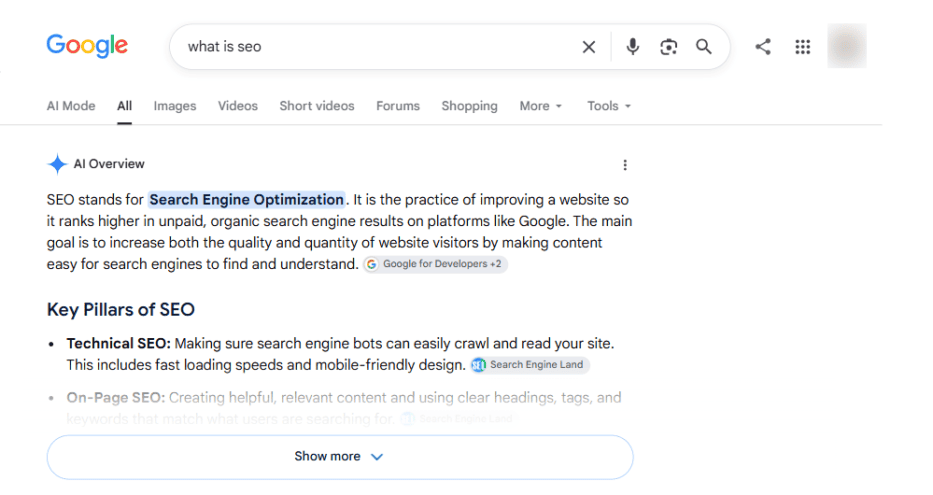Switch to Images tab
The width and height of the screenshot is (933, 495).
[x=175, y=106]
